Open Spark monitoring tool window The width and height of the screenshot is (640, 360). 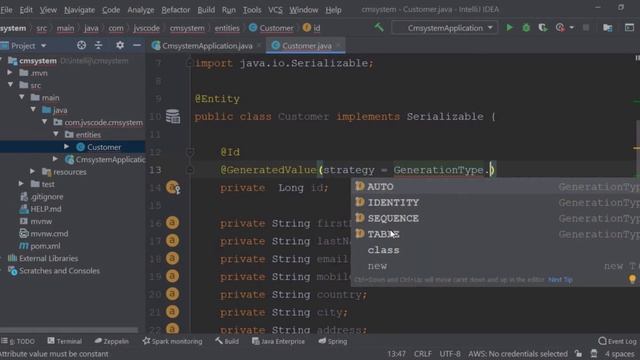point(172,341)
